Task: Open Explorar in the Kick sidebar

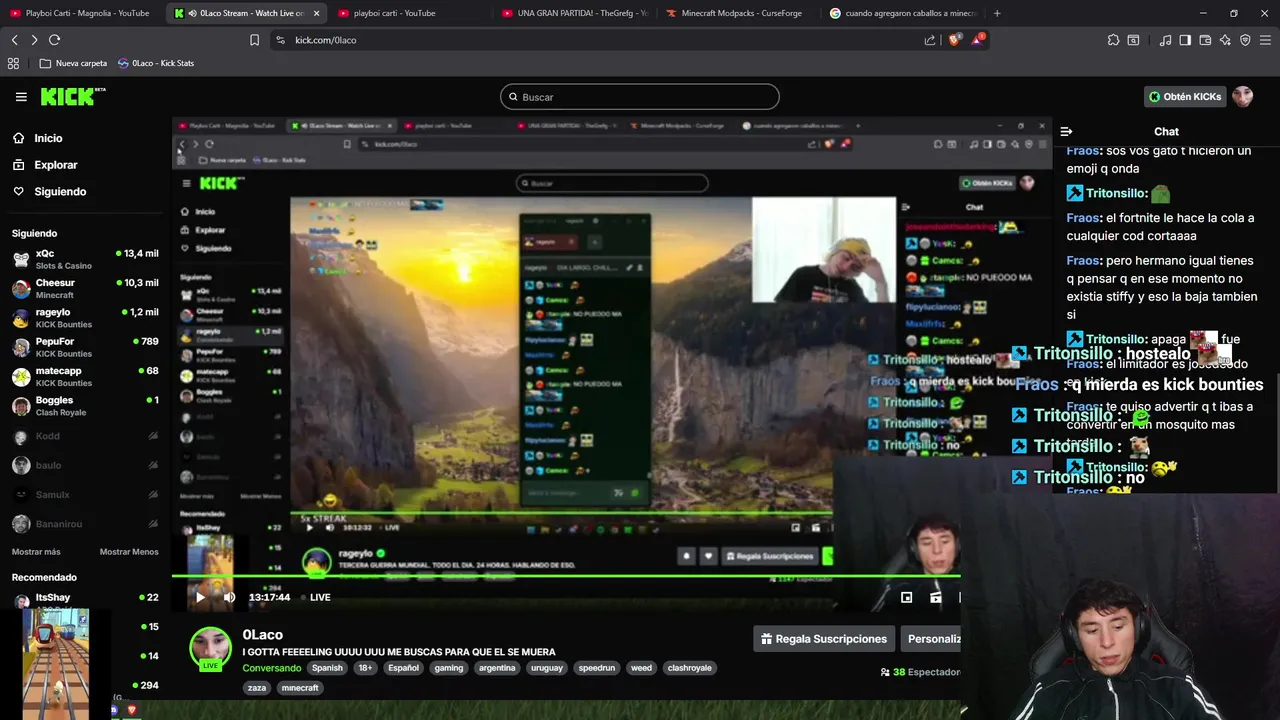Action: (55, 165)
